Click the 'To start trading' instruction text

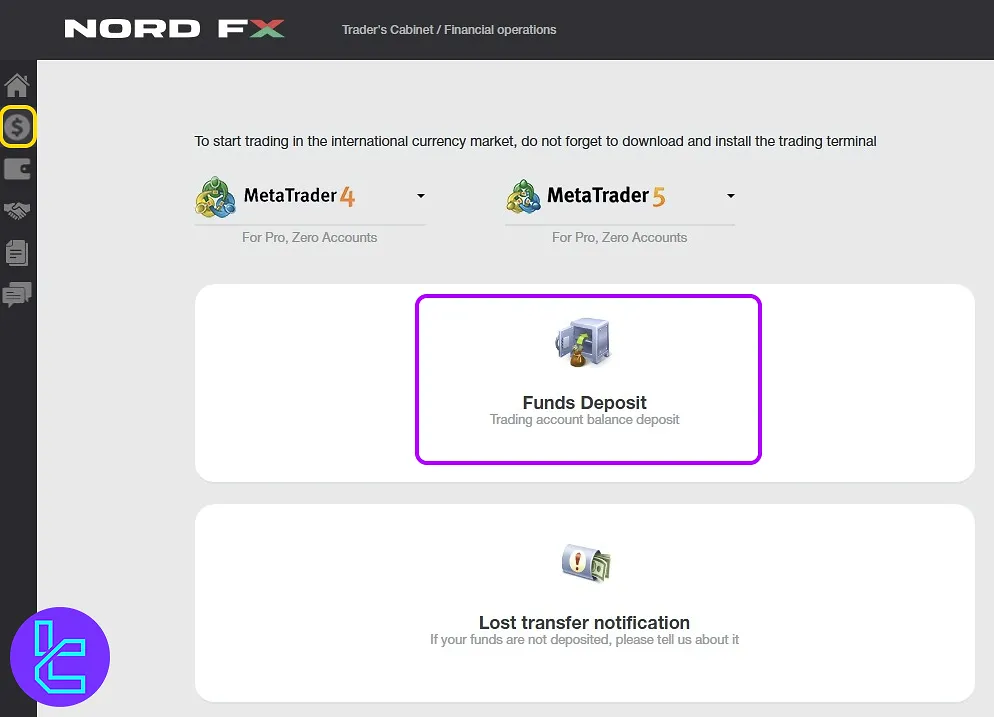(535, 141)
